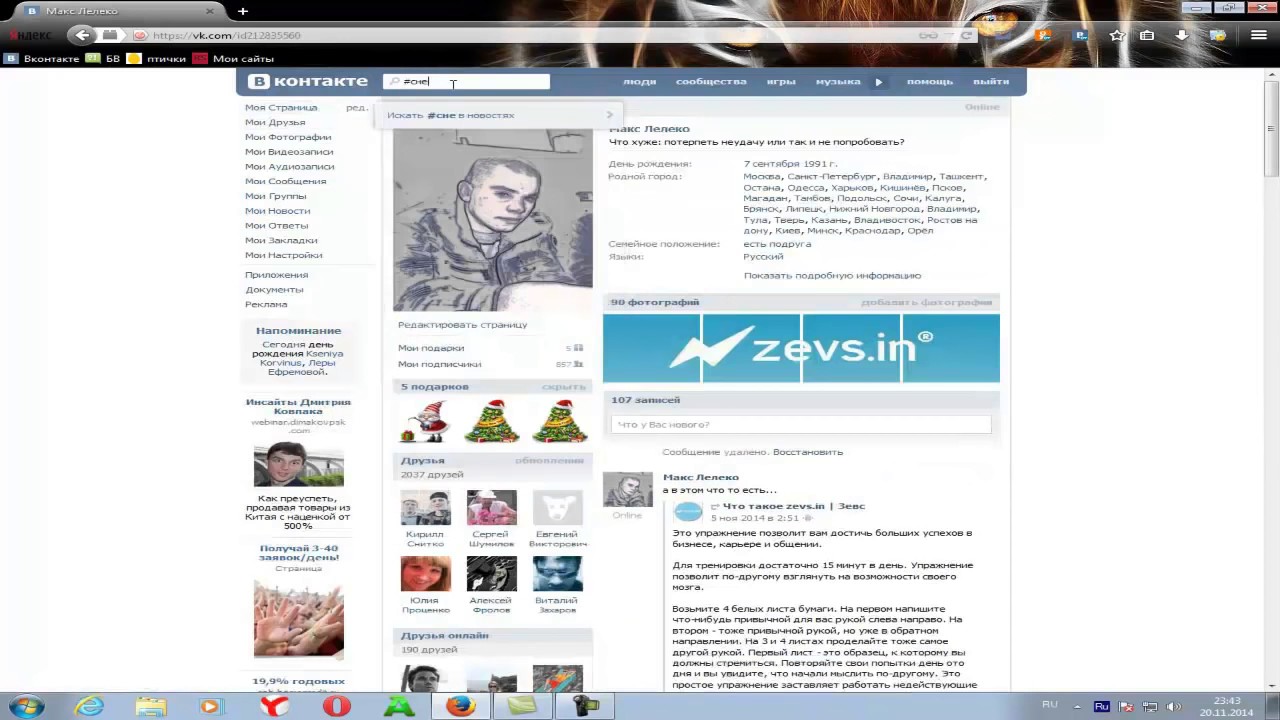Image resolution: width=1280 pixels, height=720 pixels.
Task: Open Мои Сообщения in sidebar
Action: tap(286, 181)
